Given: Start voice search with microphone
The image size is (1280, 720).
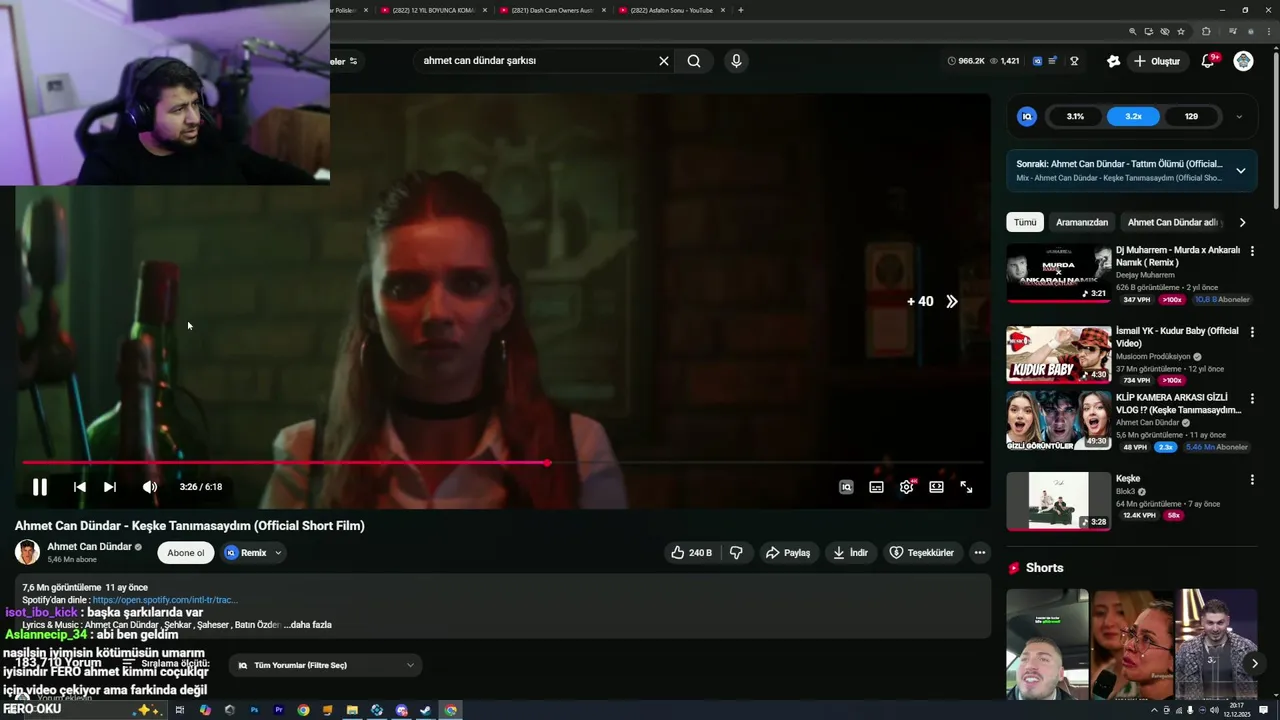Looking at the screenshot, I should tap(736, 61).
